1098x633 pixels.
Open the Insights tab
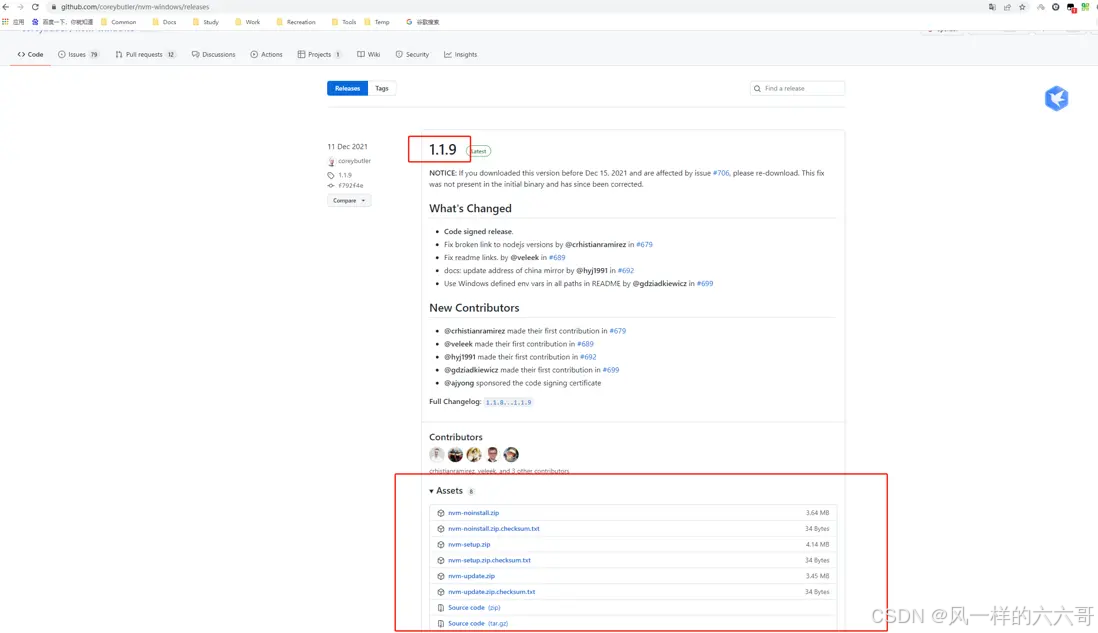(460, 54)
